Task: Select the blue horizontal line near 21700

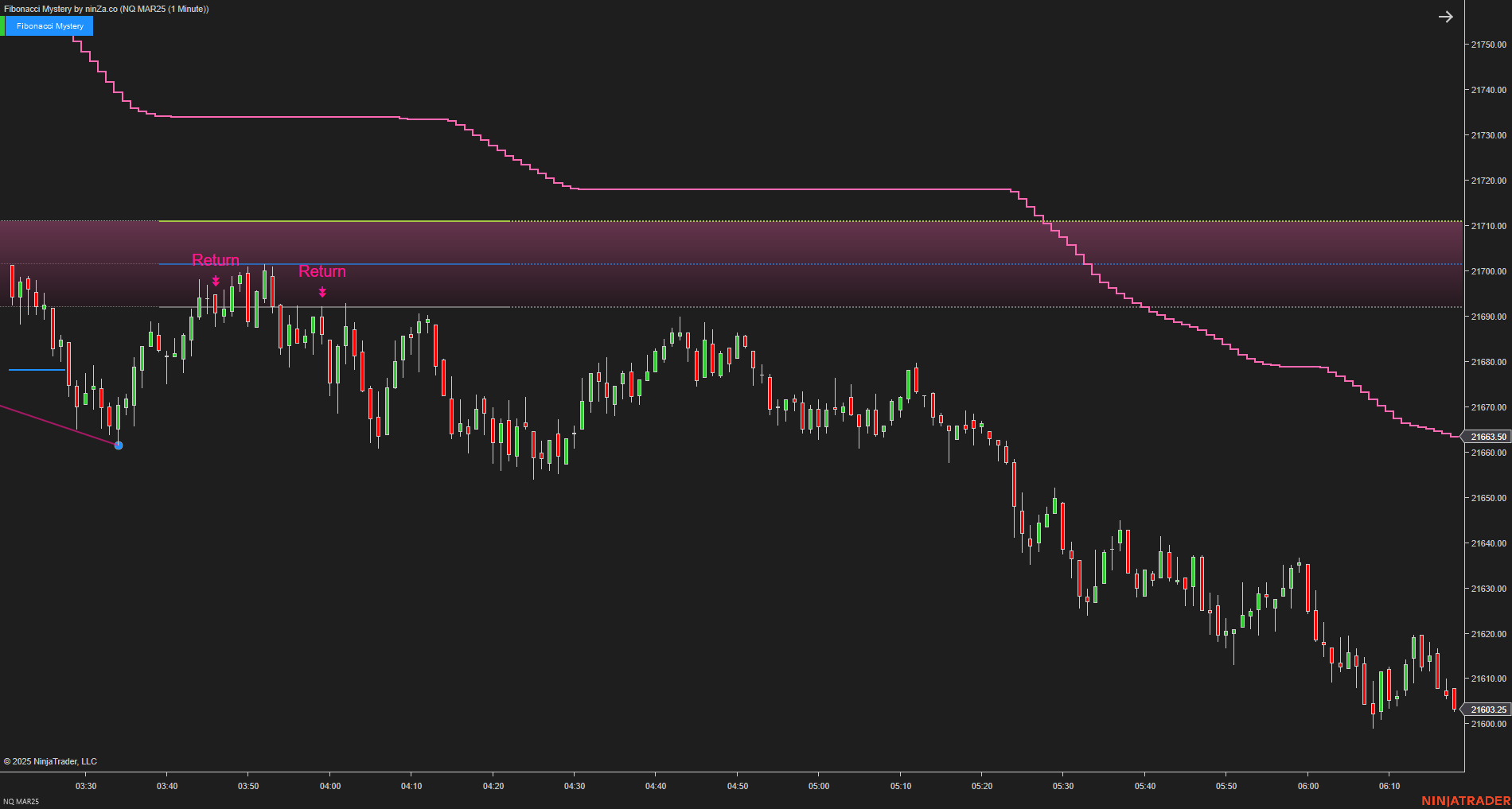Action: tap(398, 263)
